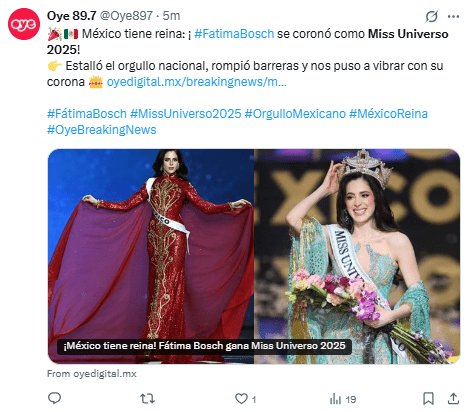Screen dimensions: 469x412
Task: Click the Oye 89.7 profile avatar
Action: [x=24, y=24]
